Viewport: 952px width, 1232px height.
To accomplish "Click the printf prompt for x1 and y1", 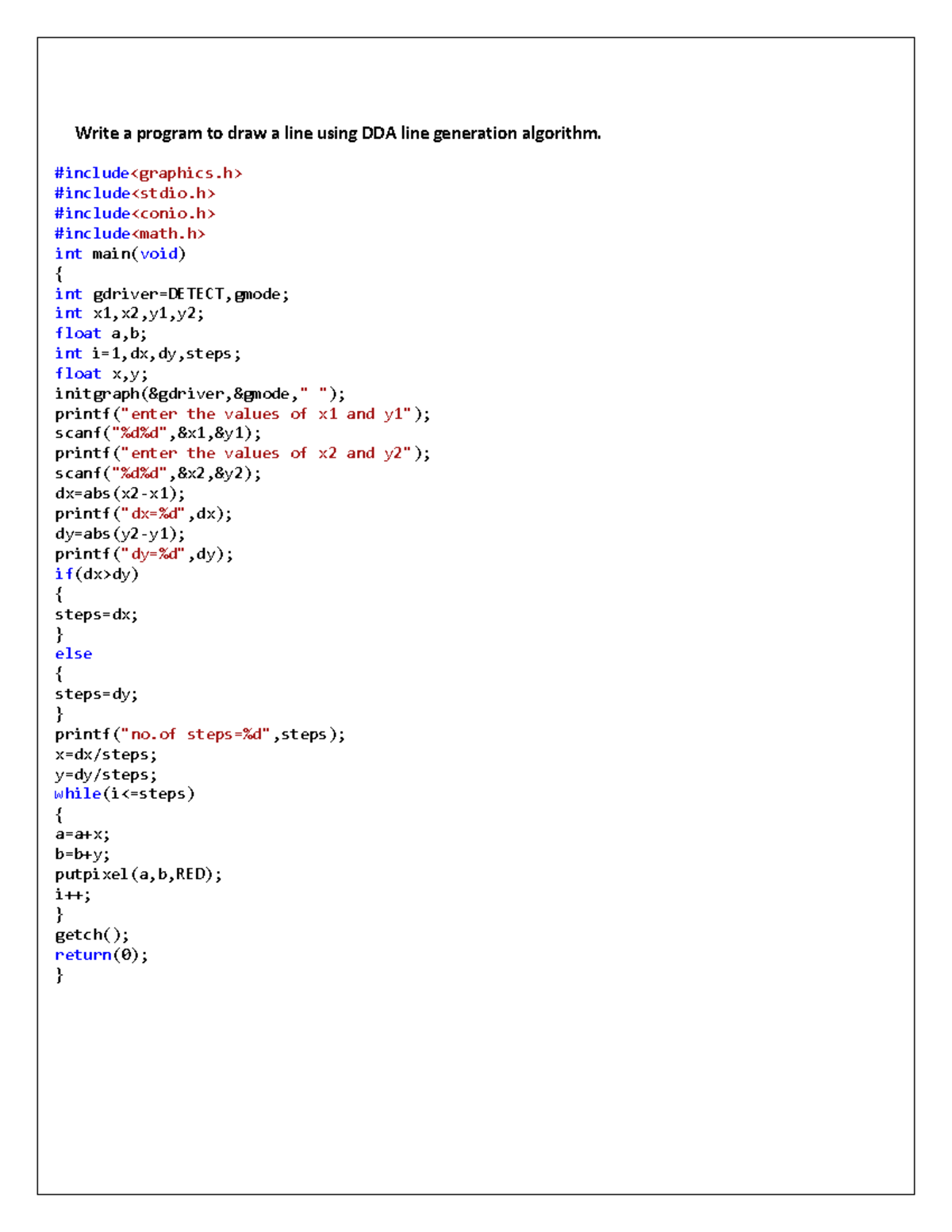I will pyautogui.click(x=242, y=414).
